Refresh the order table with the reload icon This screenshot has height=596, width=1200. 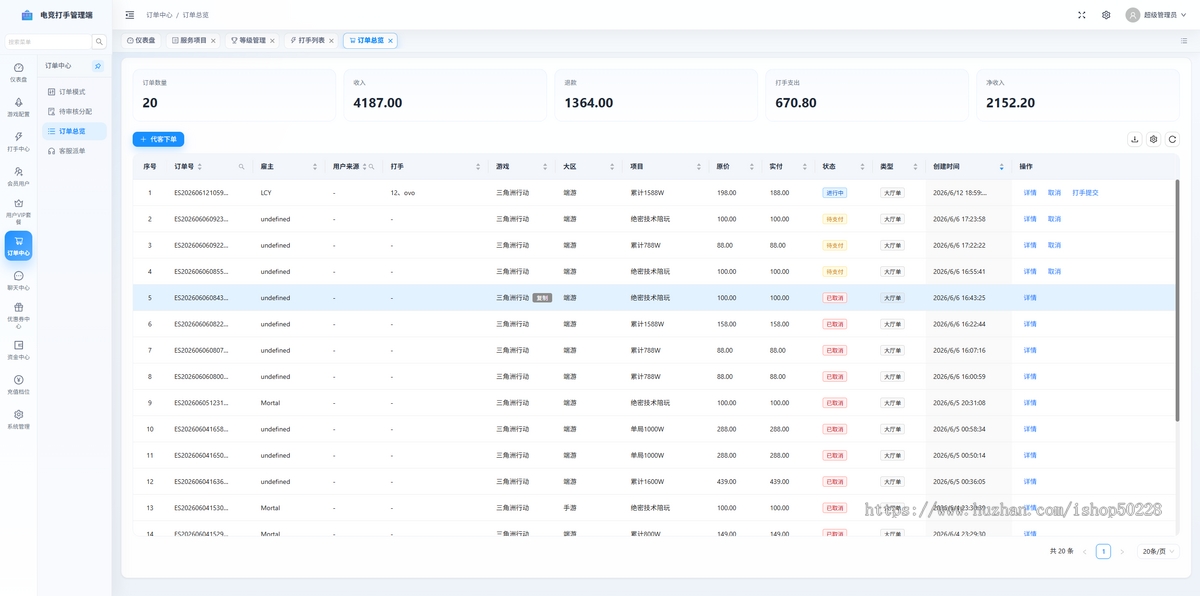point(1173,139)
